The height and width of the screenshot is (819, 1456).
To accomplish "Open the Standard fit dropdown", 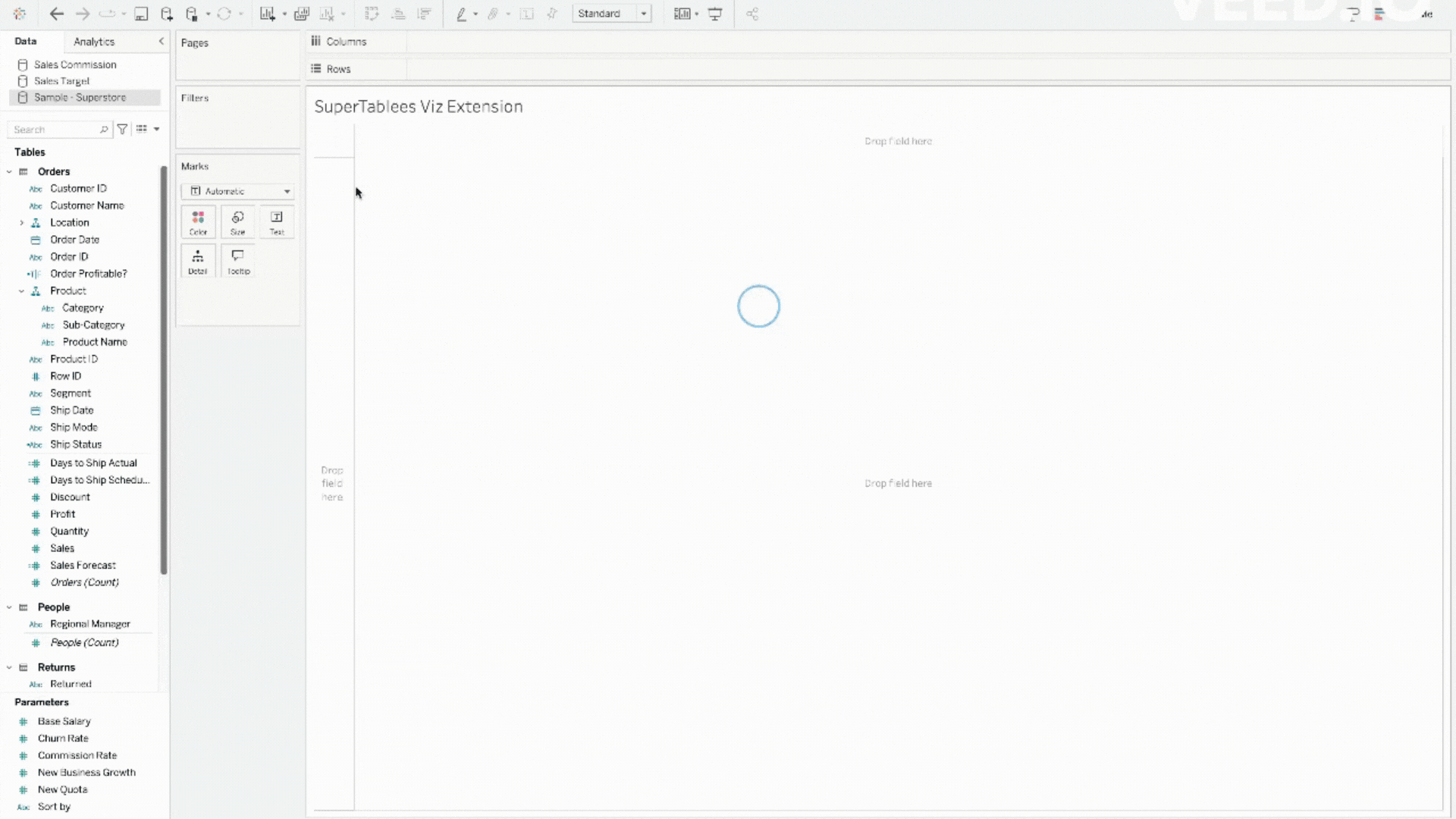I will coord(612,14).
